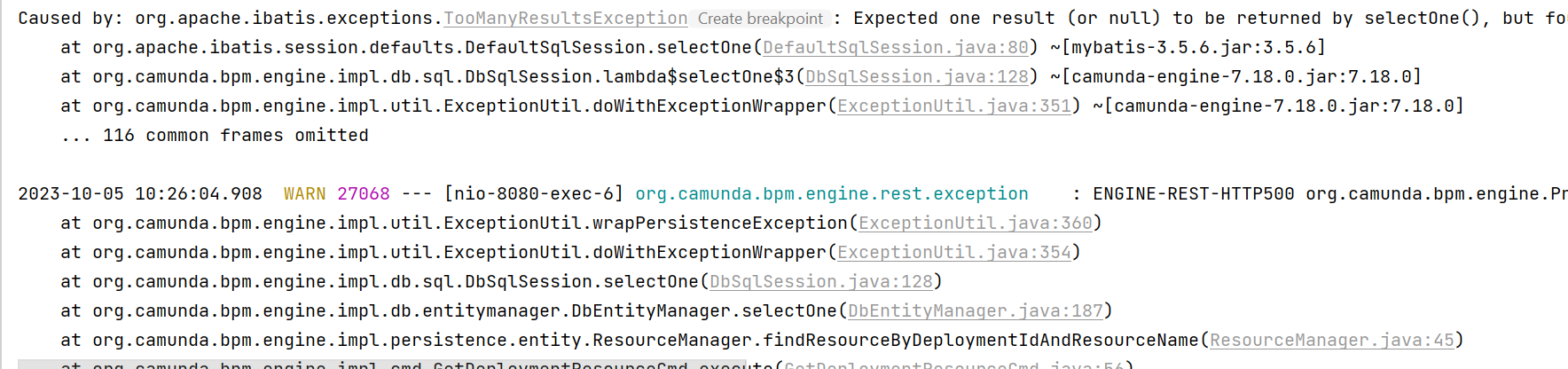Open ExceptionUtil.java:354 stack trace link
The height and width of the screenshot is (369, 1568).
point(954,252)
